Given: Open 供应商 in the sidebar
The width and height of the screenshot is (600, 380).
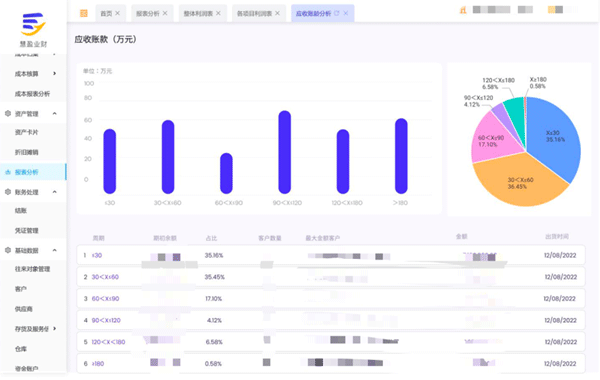Looking at the screenshot, I should 24,309.
